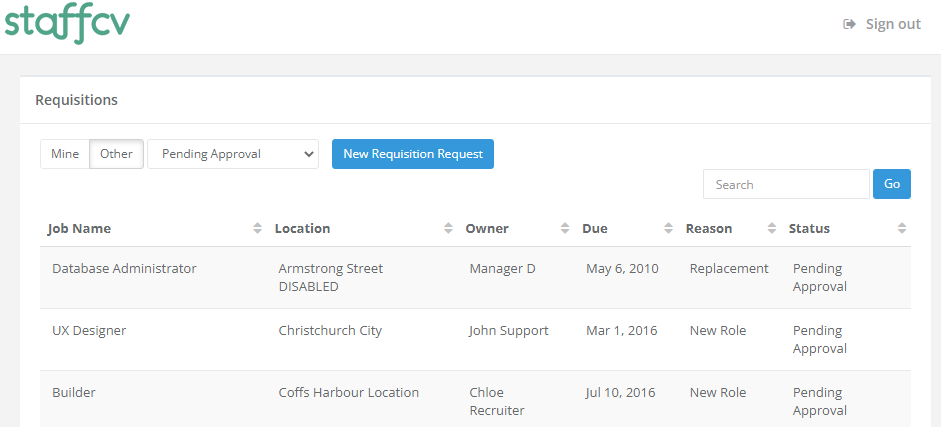Screen dimensions: 941x427
Task: Sort by Location column arrows
Action: pos(448,228)
